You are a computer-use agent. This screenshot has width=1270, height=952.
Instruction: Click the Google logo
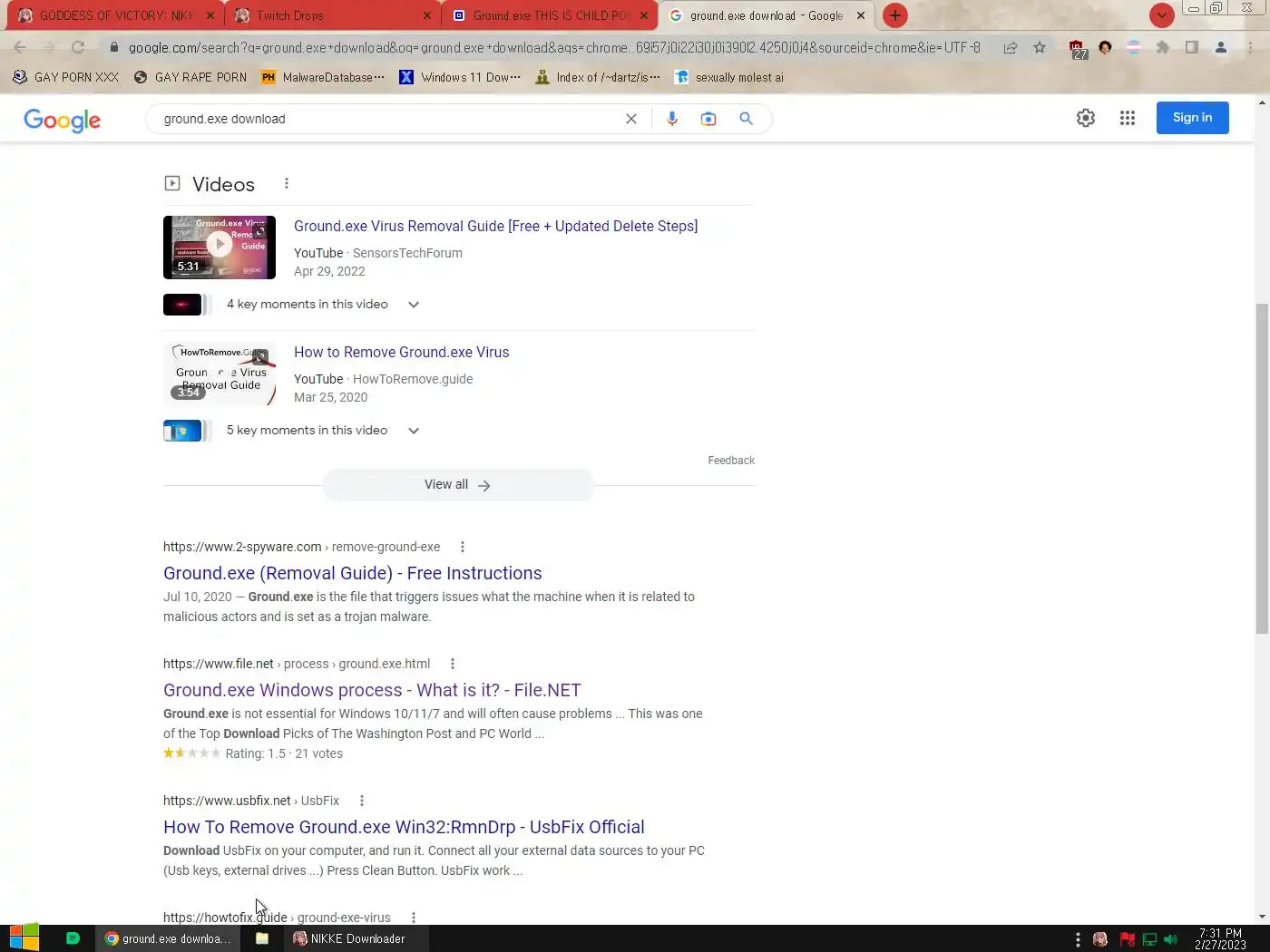[x=62, y=120]
